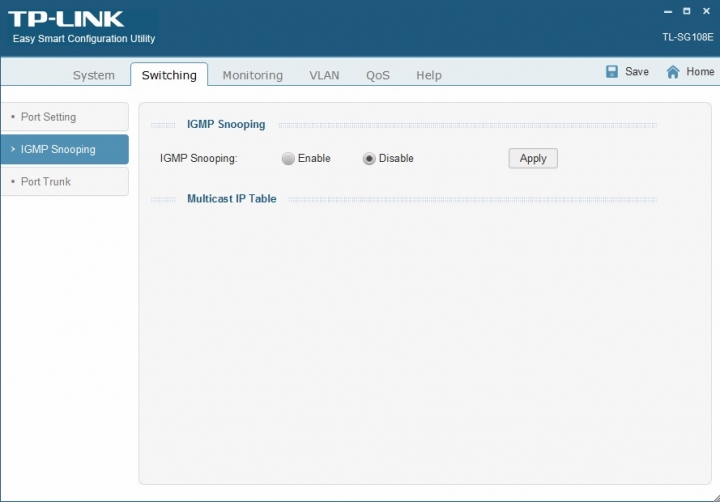This screenshot has width=720, height=502.
Task: Go to the VLAN tab
Action: [x=324, y=75]
